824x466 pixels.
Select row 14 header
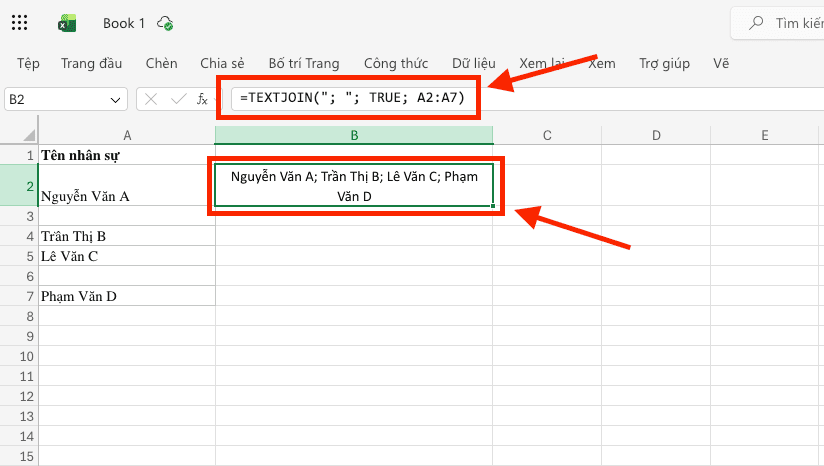19,436
